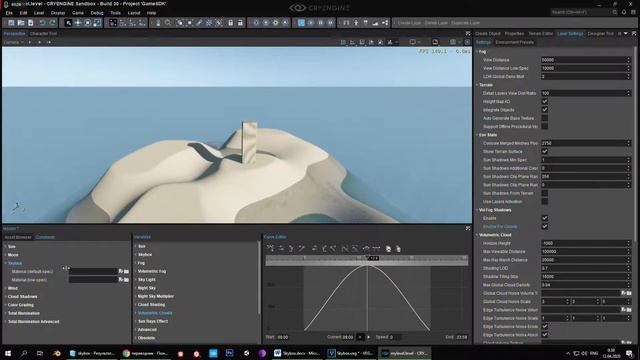Switch to the Asset Browser tab

pos(18,237)
